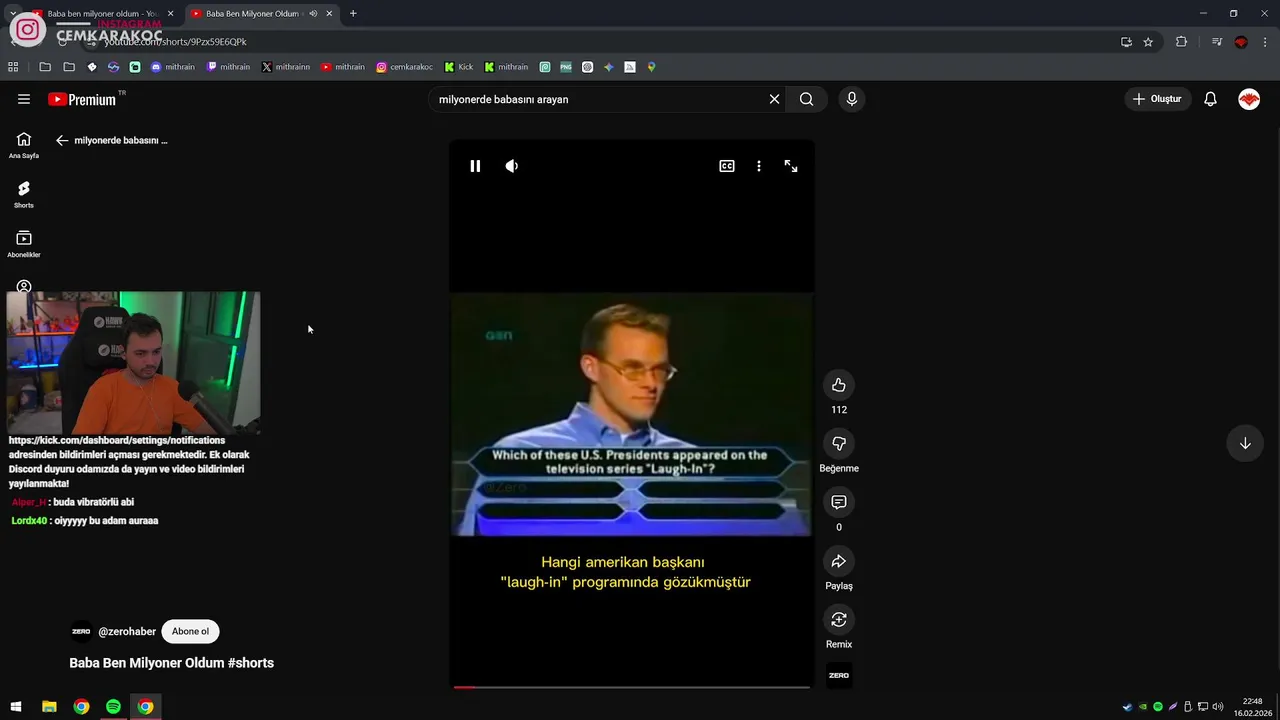Start voice search with the microphone
Screen dimensions: 1280x720
852,99
